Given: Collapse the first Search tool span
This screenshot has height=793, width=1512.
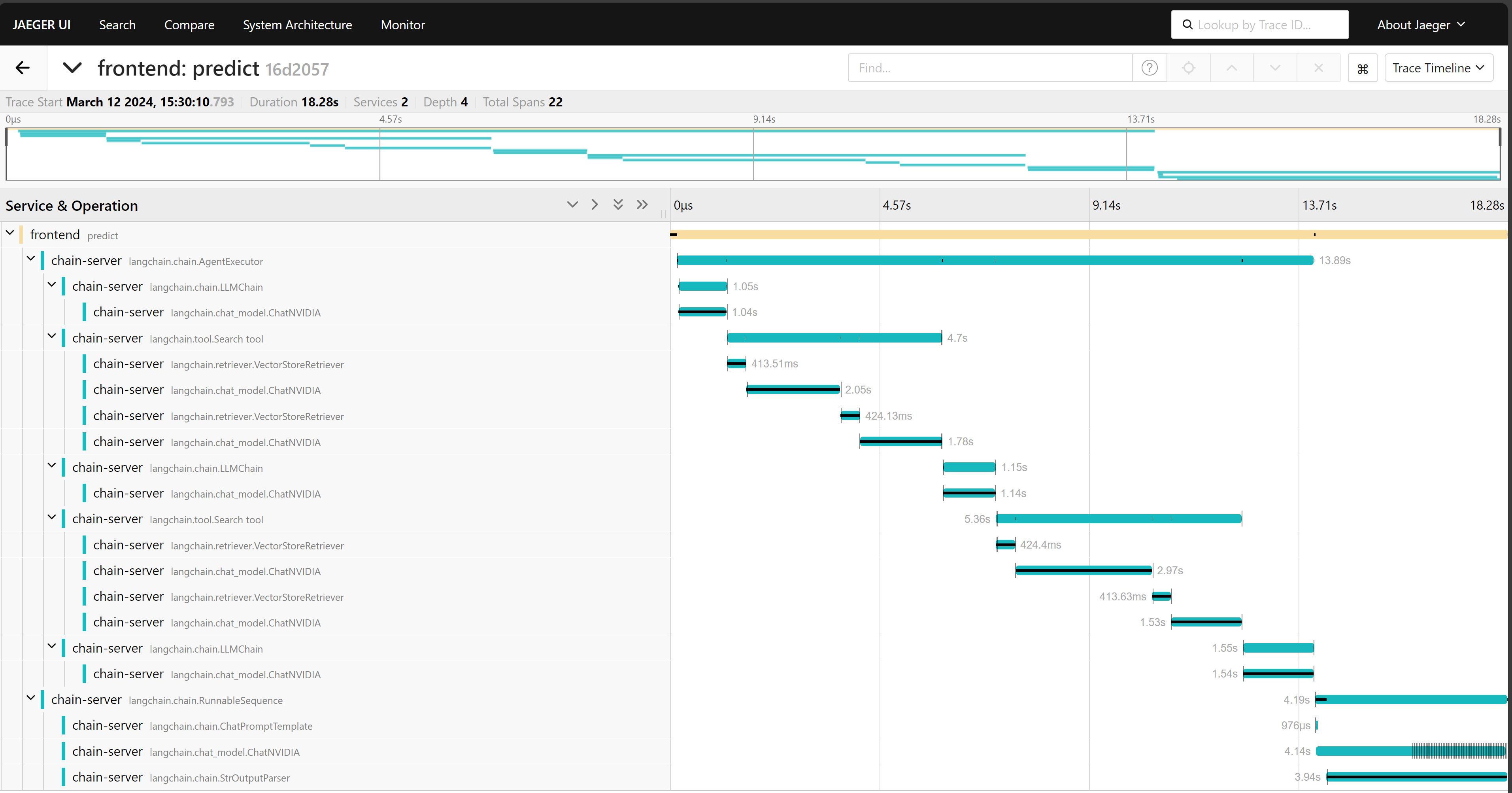Looking at the screenshot, I should (52, 337).
